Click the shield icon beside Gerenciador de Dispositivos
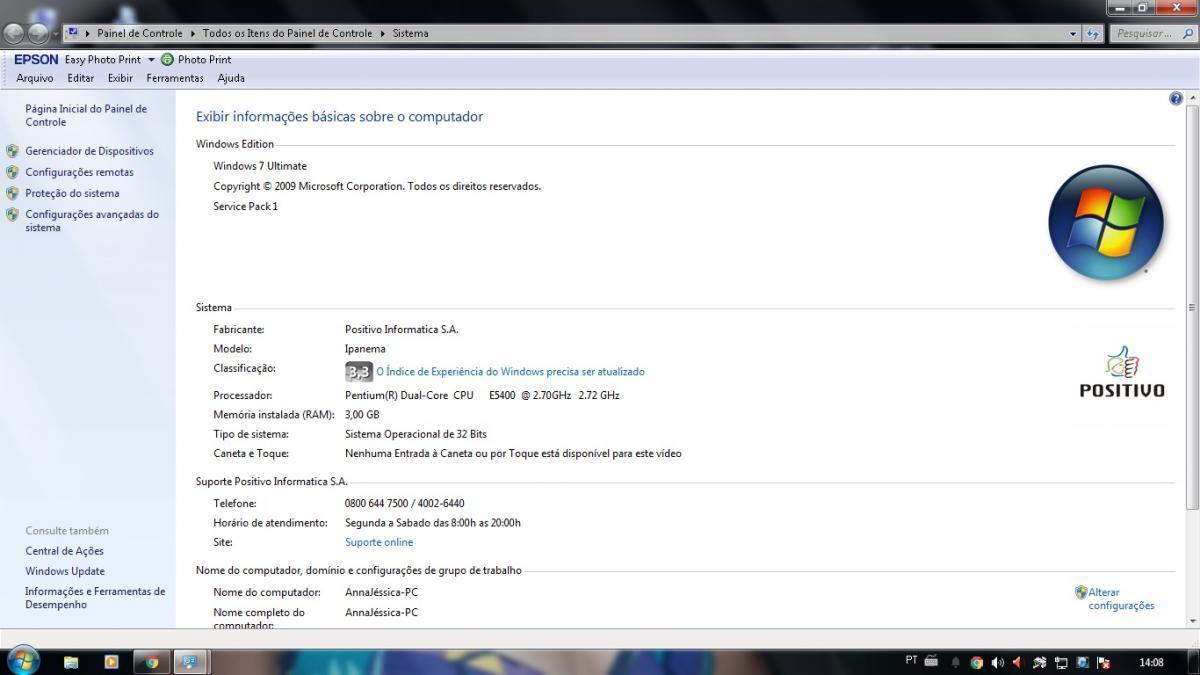The image size is (1200, 675). (12, 151)
